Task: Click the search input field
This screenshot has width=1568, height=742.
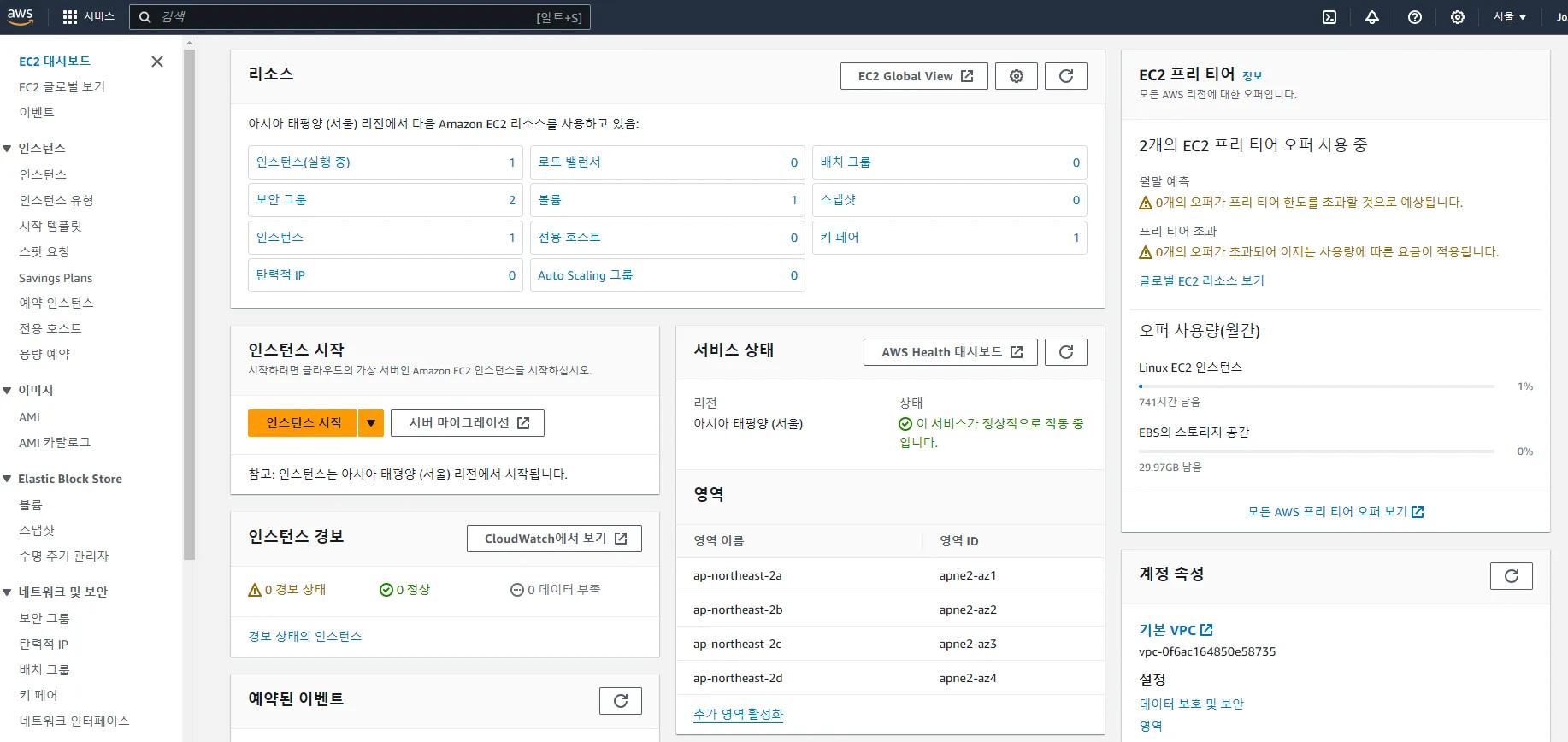Action: [360, 17]
